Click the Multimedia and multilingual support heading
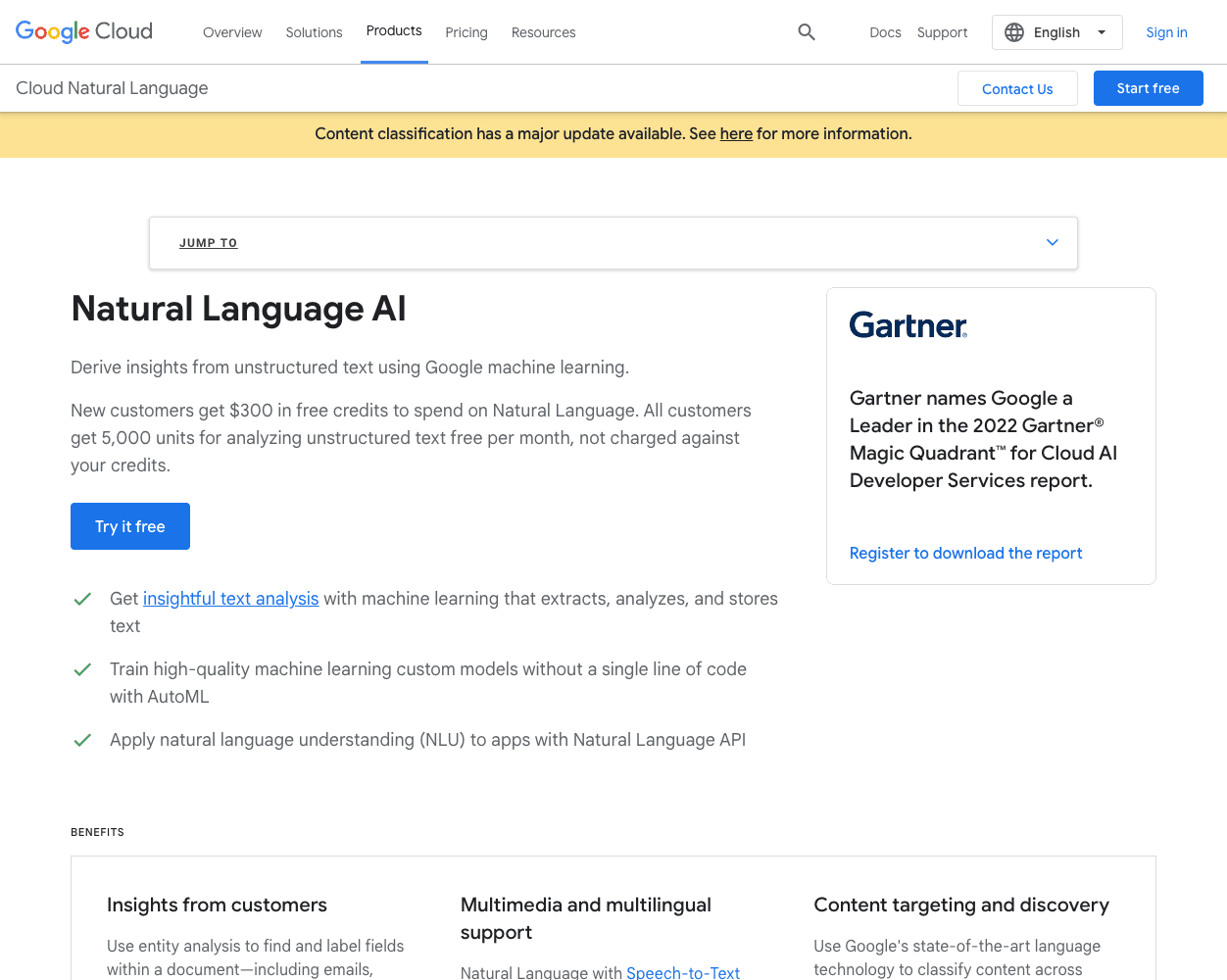Image resolution: width=1227 pixels, height=980 pixels. click(586, 918)
